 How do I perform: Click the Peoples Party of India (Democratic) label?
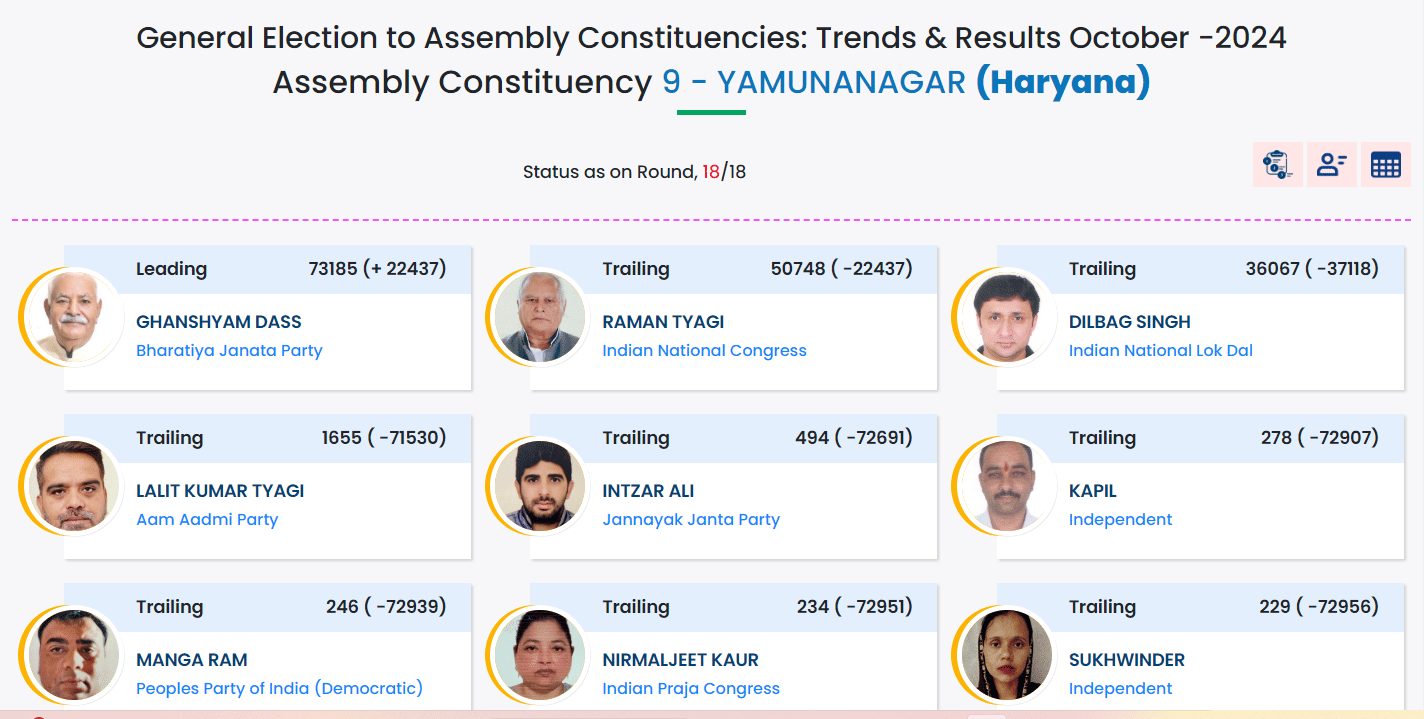(279, 689)
